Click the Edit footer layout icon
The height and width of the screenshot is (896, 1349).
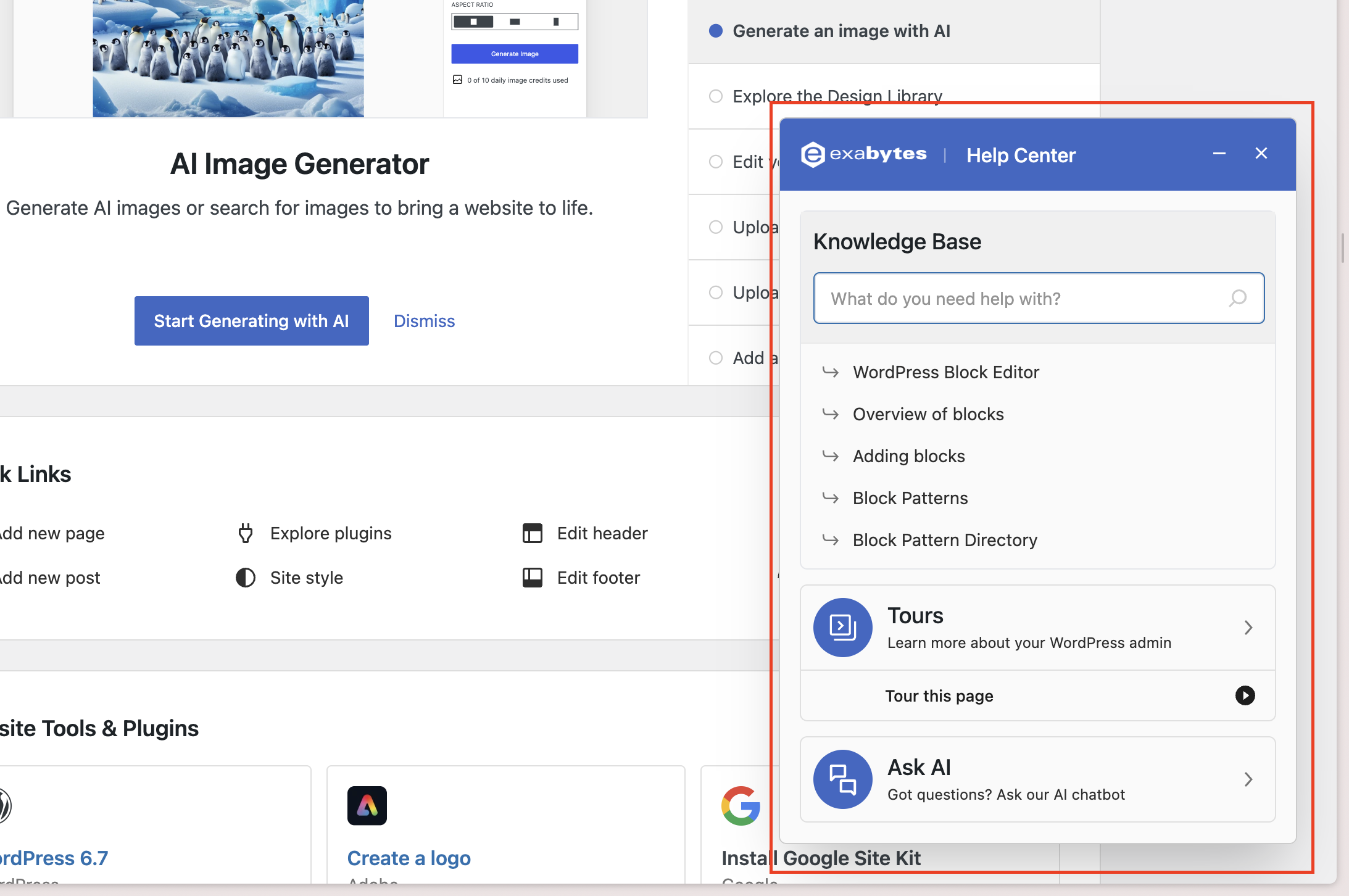(532, 578)
